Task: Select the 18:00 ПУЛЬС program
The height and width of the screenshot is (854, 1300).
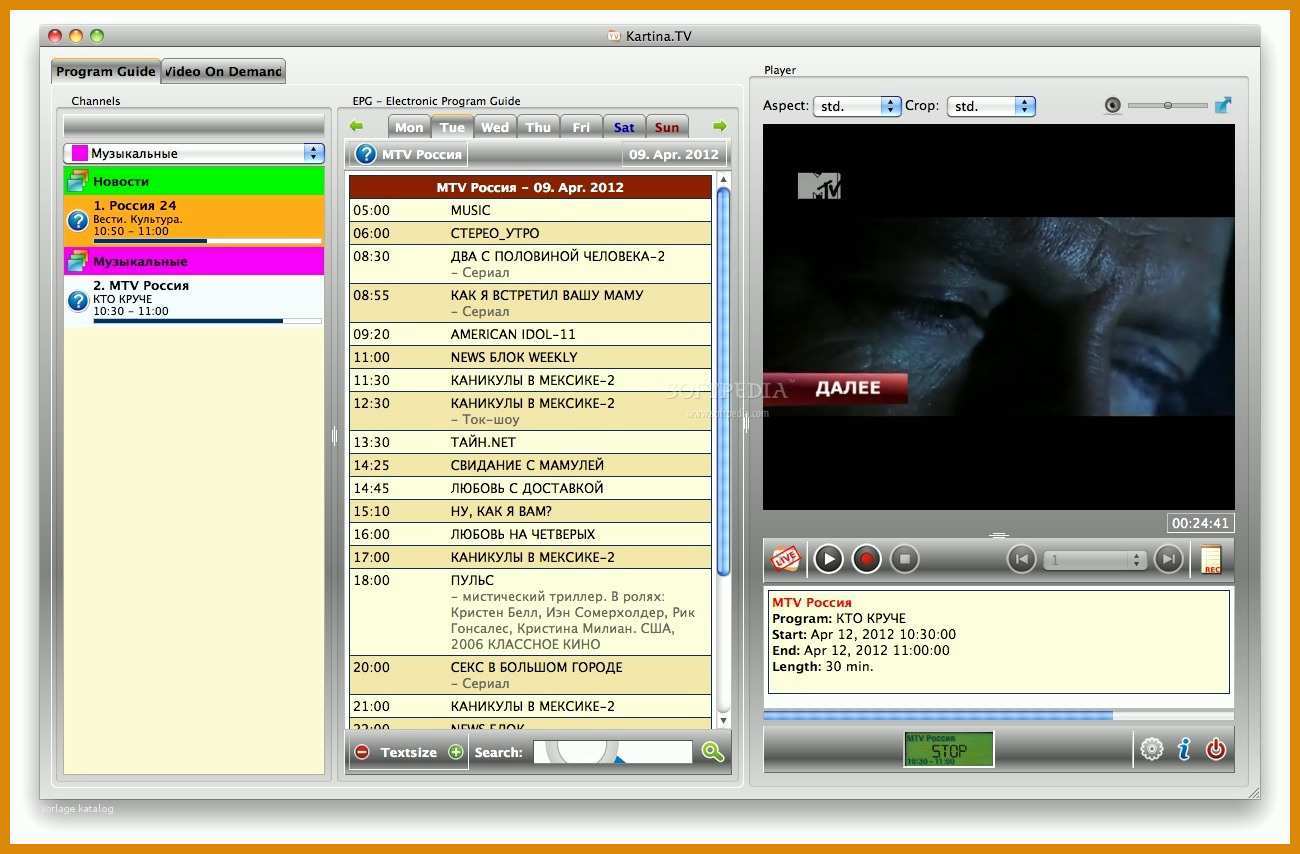Action: [530, 612]
